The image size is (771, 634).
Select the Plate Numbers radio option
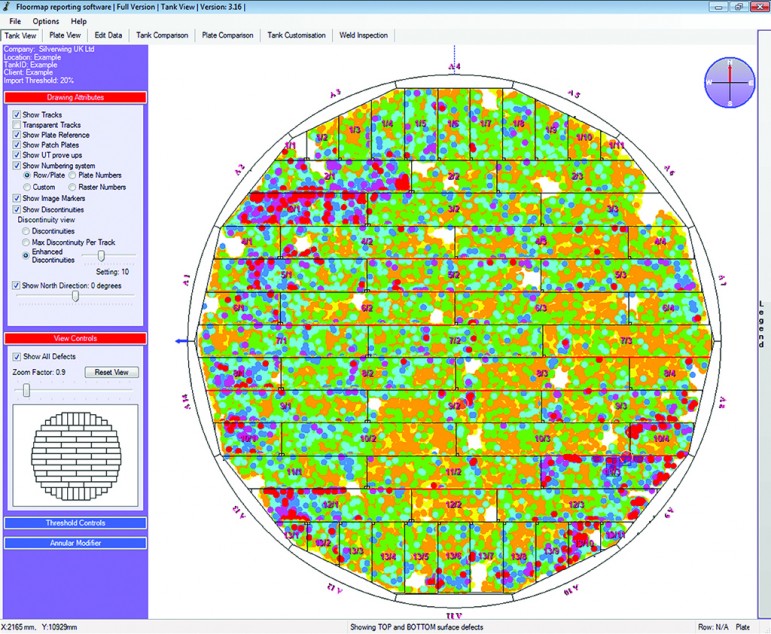point(72,176)
